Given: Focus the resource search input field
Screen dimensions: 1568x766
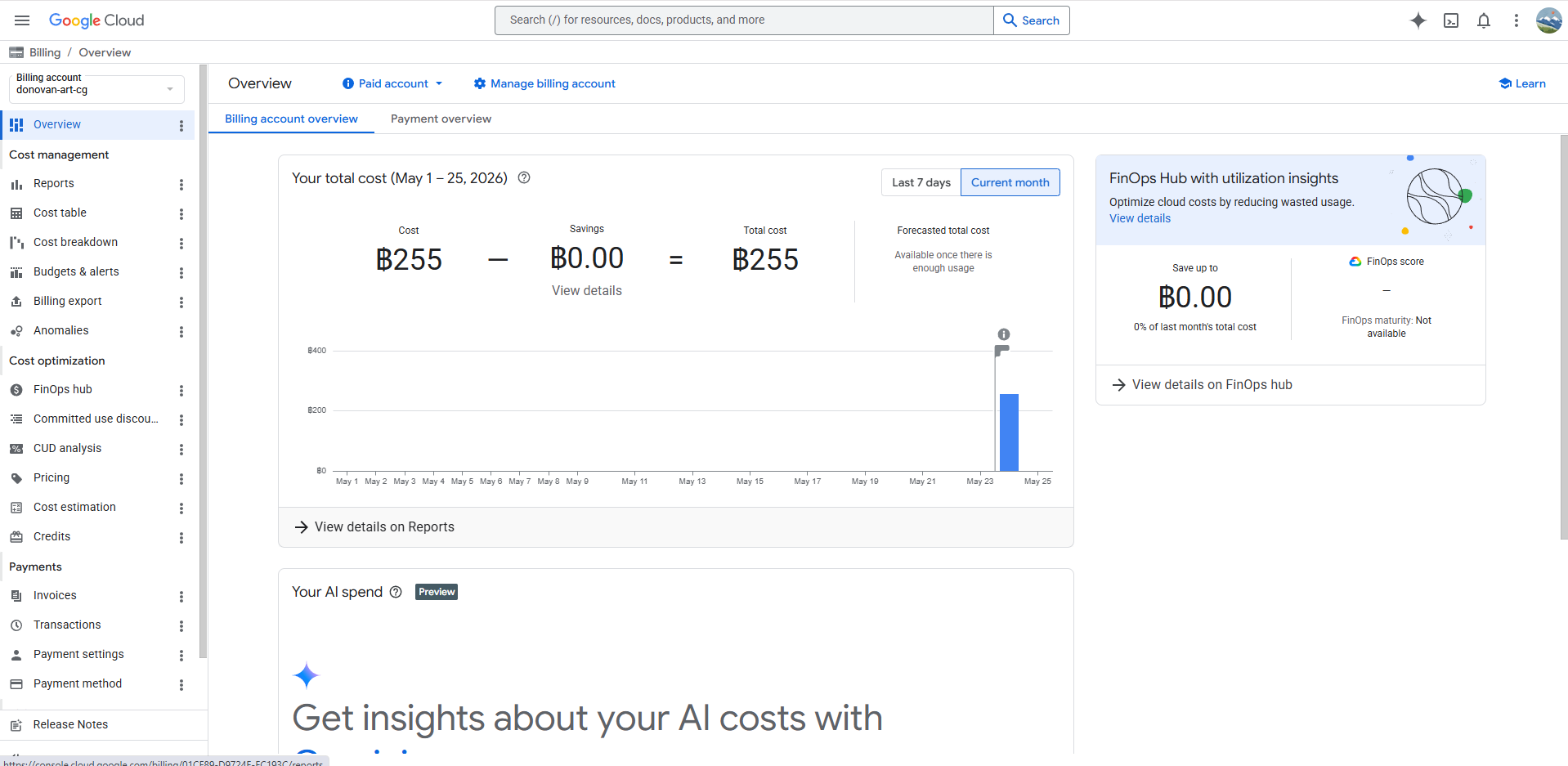Looking at the screenshot, I should [744, 20].
